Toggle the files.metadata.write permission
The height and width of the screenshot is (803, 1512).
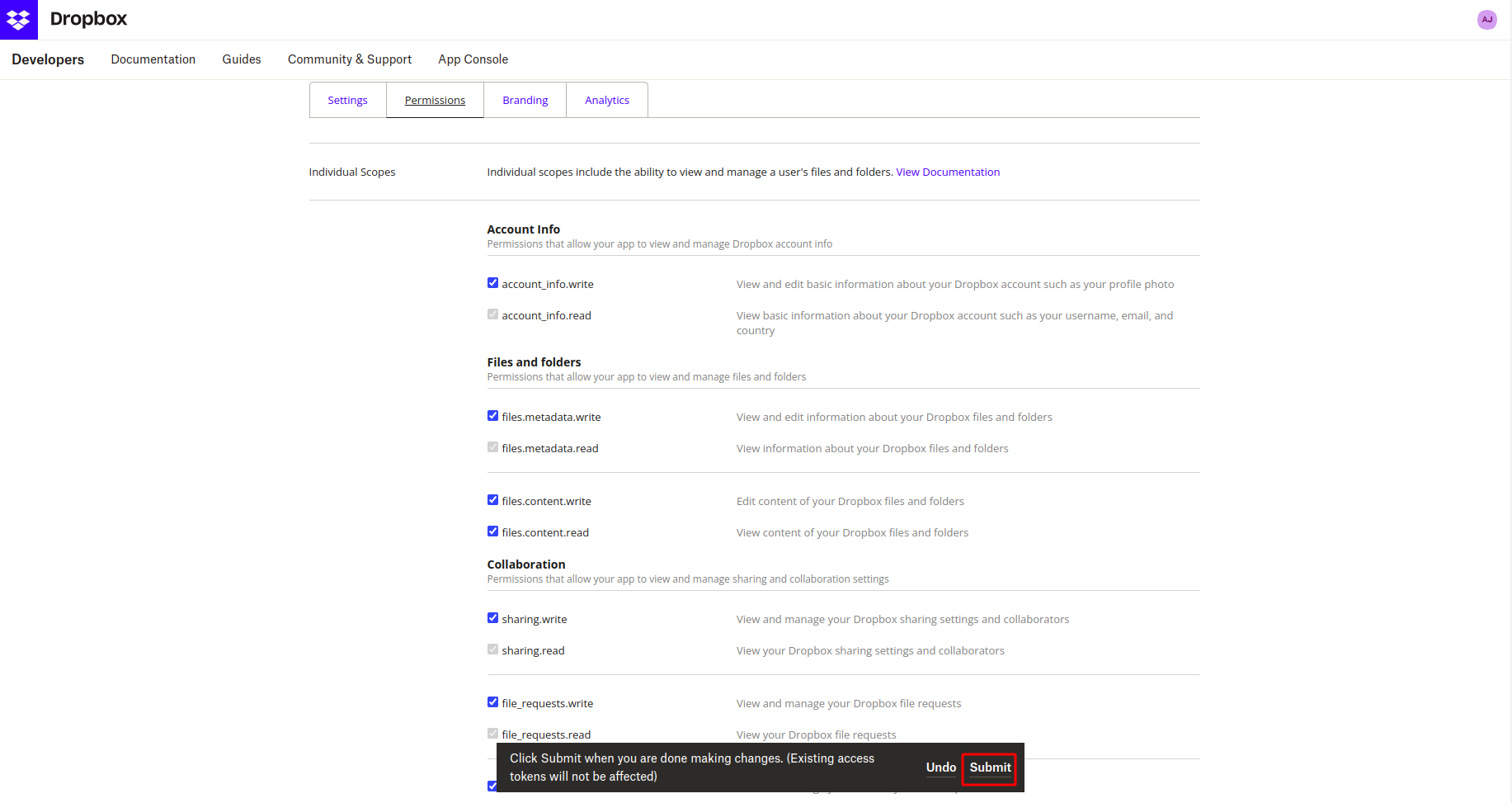tap(492, 416)
